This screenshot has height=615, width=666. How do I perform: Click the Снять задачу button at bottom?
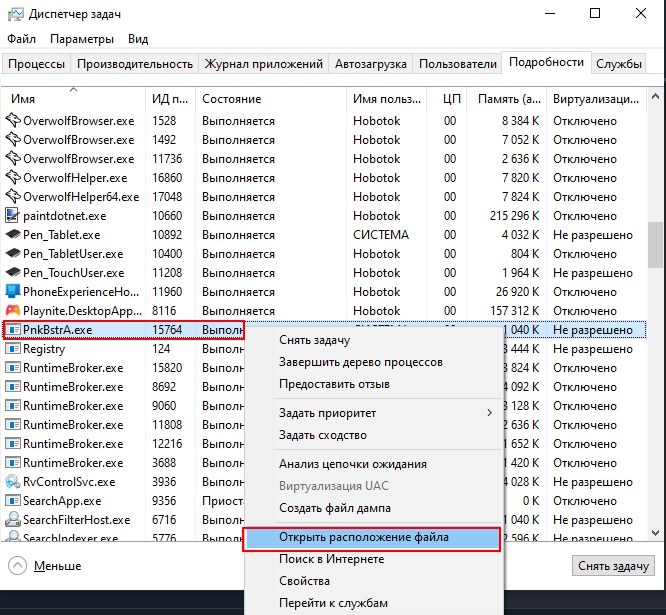pyautogui.click(x=613, y=566)
